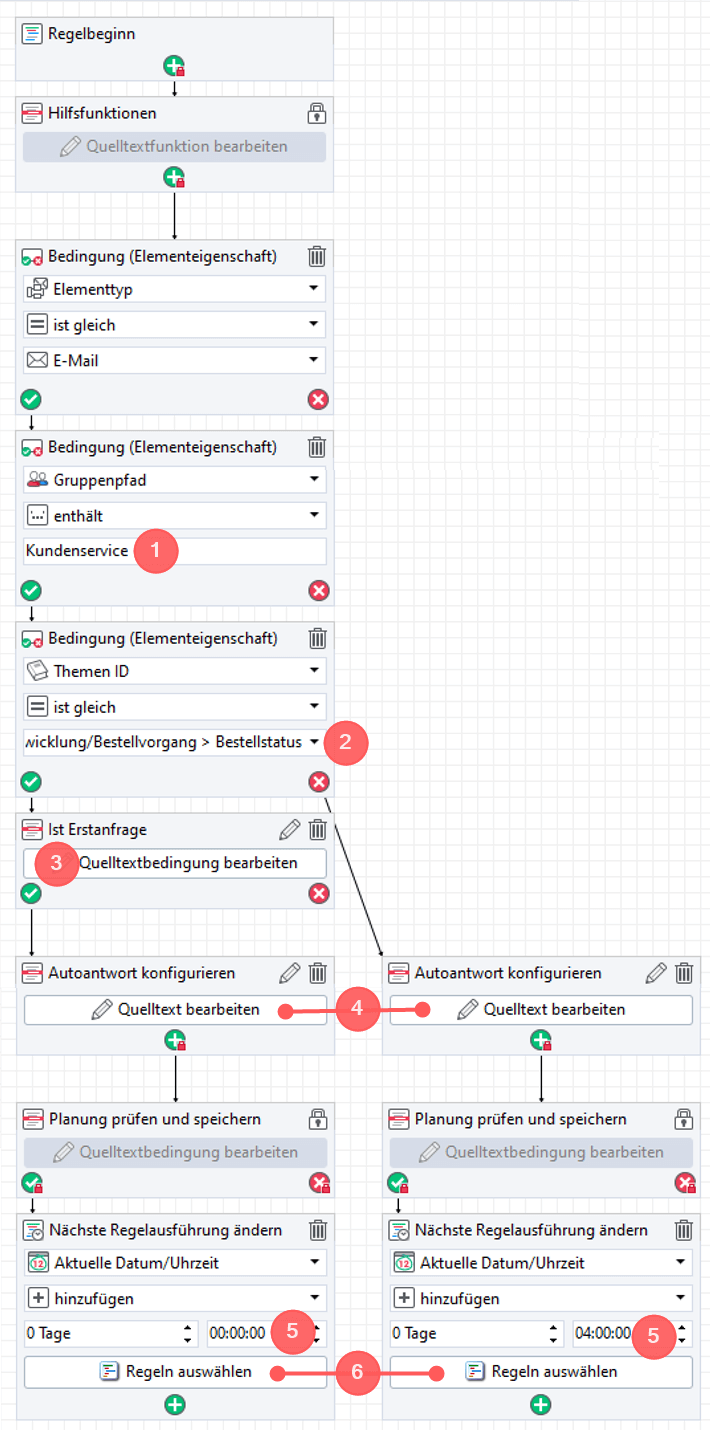
Task: Delete the right Autoantwort konfigurieren block
Action: click(684, 972)
